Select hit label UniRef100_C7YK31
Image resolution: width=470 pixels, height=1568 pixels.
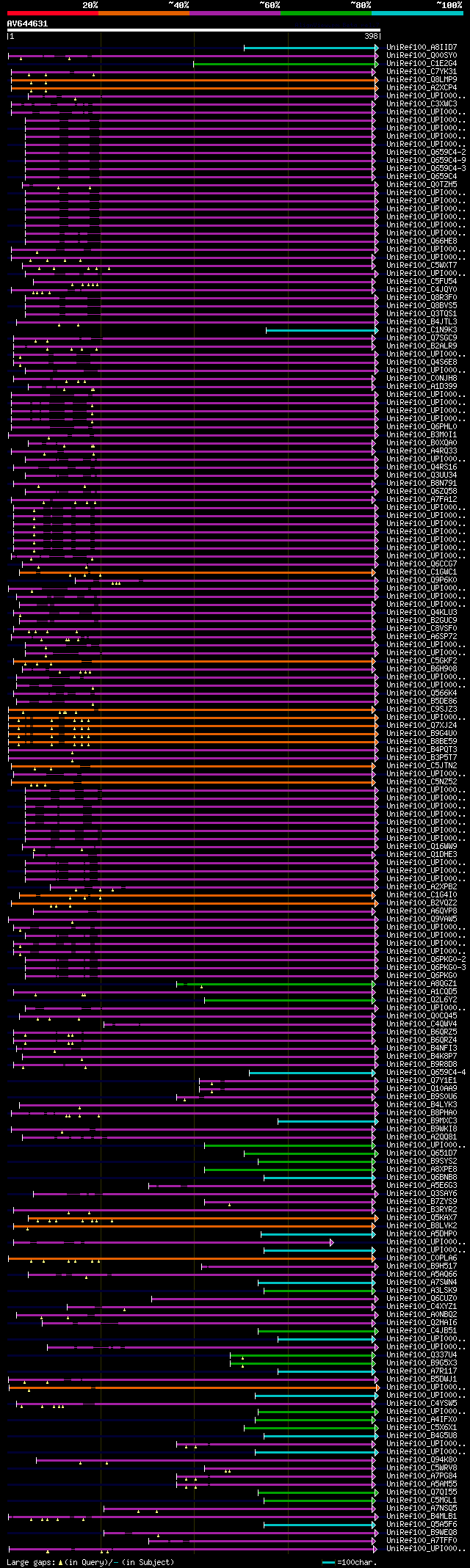pos(422,71)
